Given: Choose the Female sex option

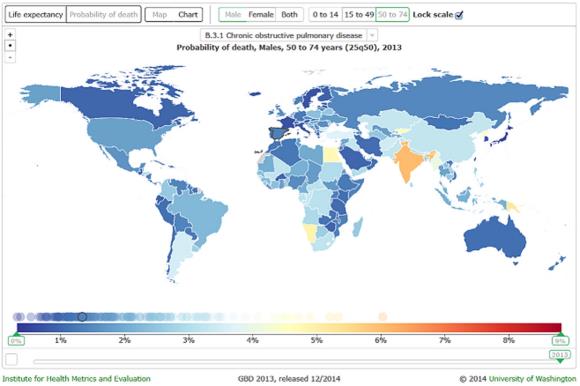Looking at the screenshot, I should 261,14.
